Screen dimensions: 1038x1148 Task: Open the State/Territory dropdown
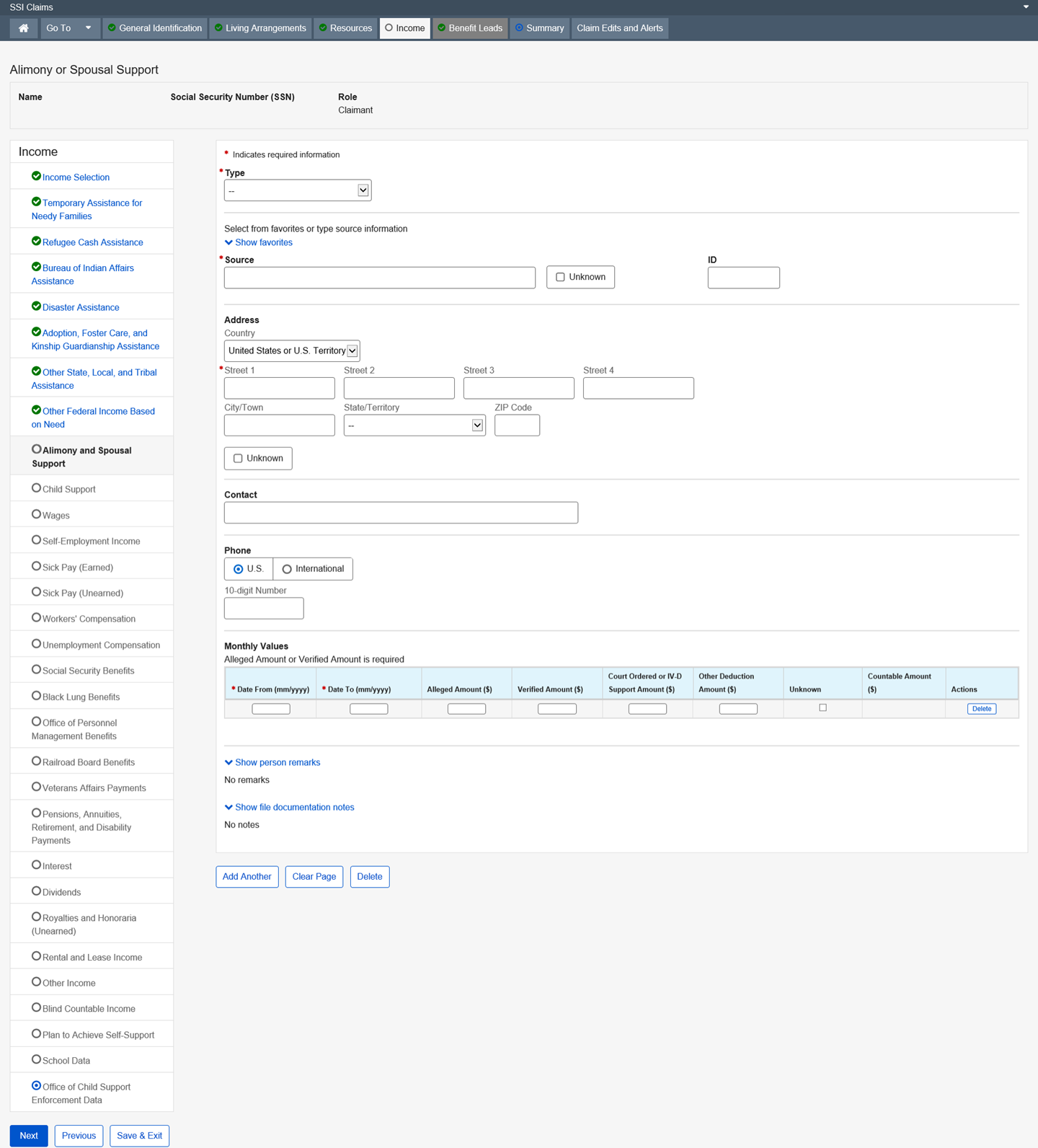click(414, 425)
